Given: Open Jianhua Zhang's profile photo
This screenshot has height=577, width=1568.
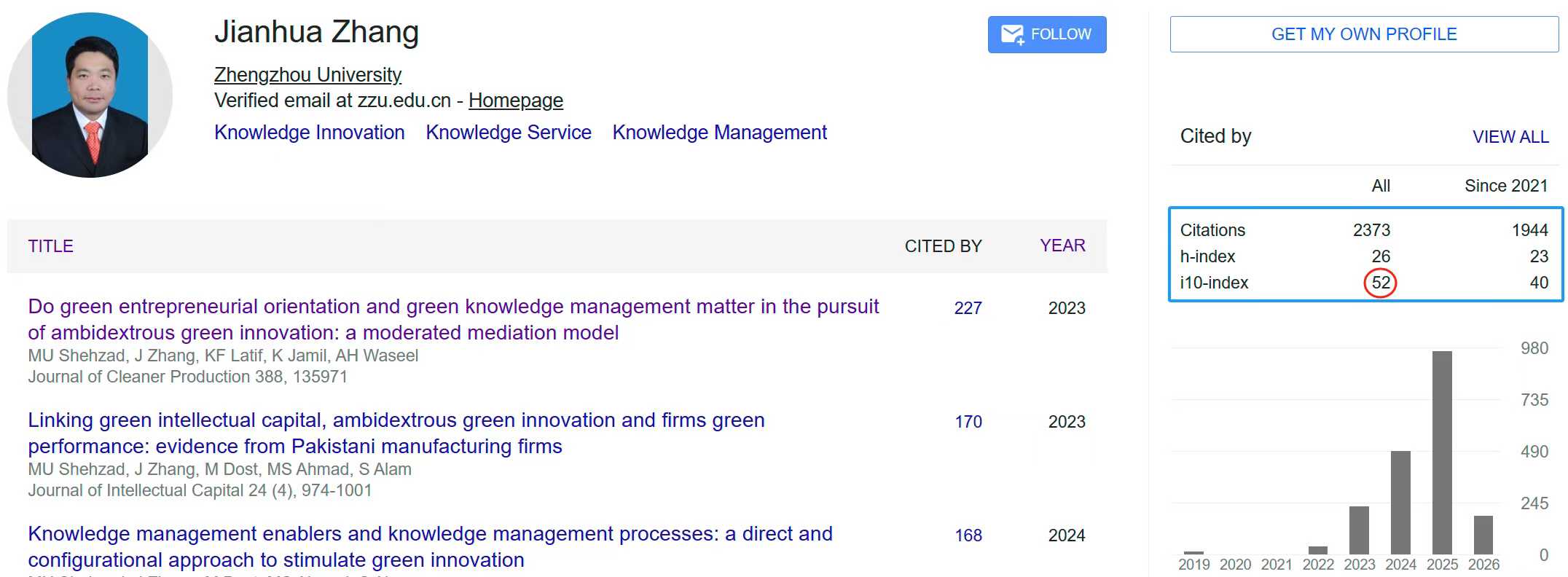Looking at the screenshot, I should click(90, 95).
